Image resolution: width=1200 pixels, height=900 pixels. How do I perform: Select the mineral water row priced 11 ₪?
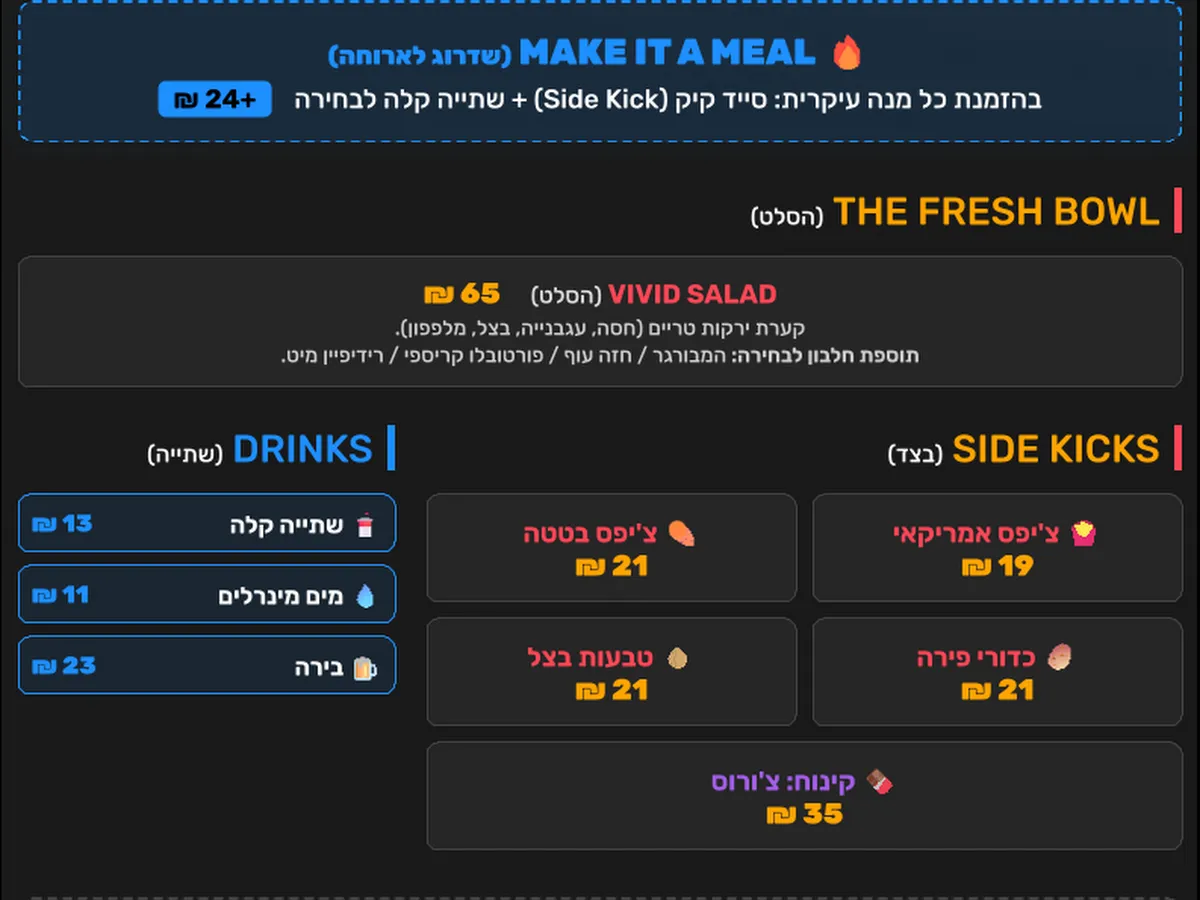207,595
